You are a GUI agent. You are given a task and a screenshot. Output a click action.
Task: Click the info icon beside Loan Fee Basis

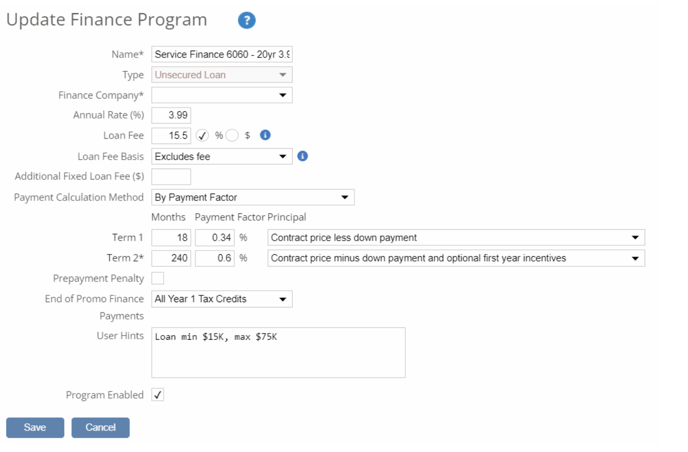click(303, 156)
